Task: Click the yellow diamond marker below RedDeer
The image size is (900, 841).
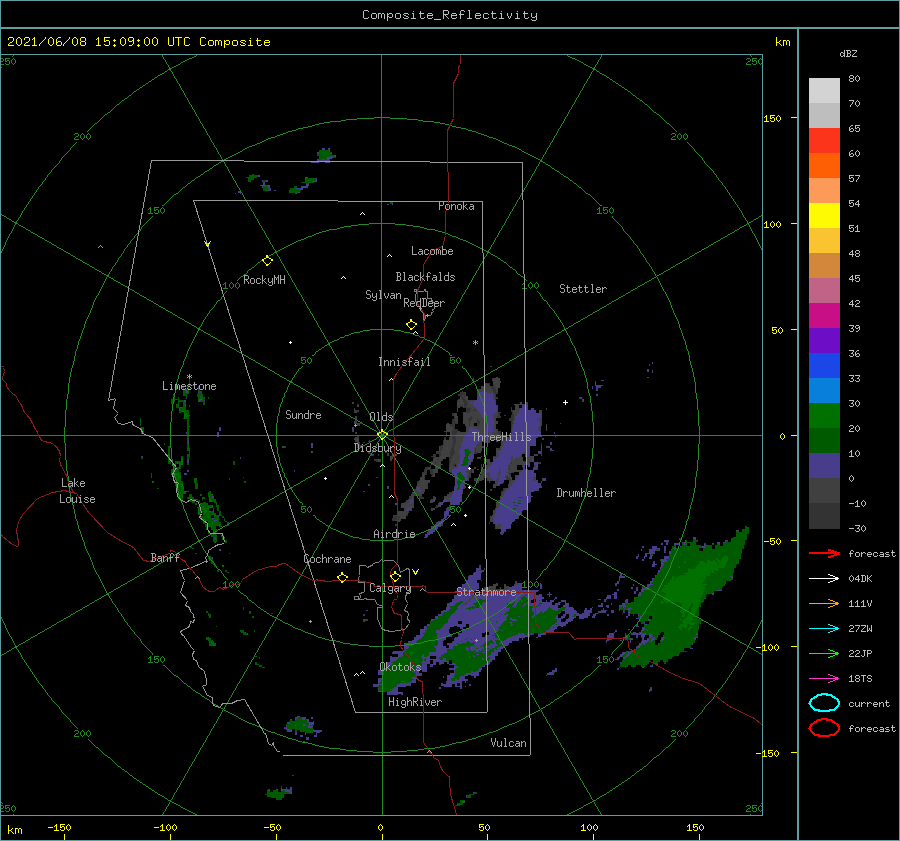Action: (x=411, y=325)
